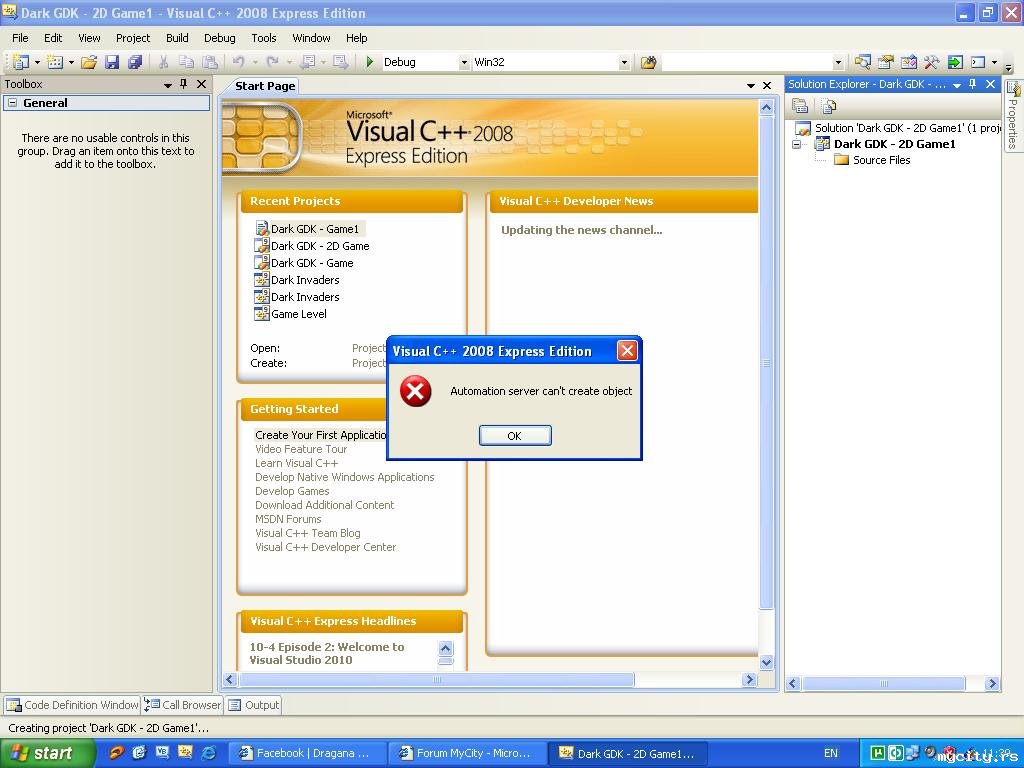Click the Video Feature Tour link

click(x=301, y=449)
